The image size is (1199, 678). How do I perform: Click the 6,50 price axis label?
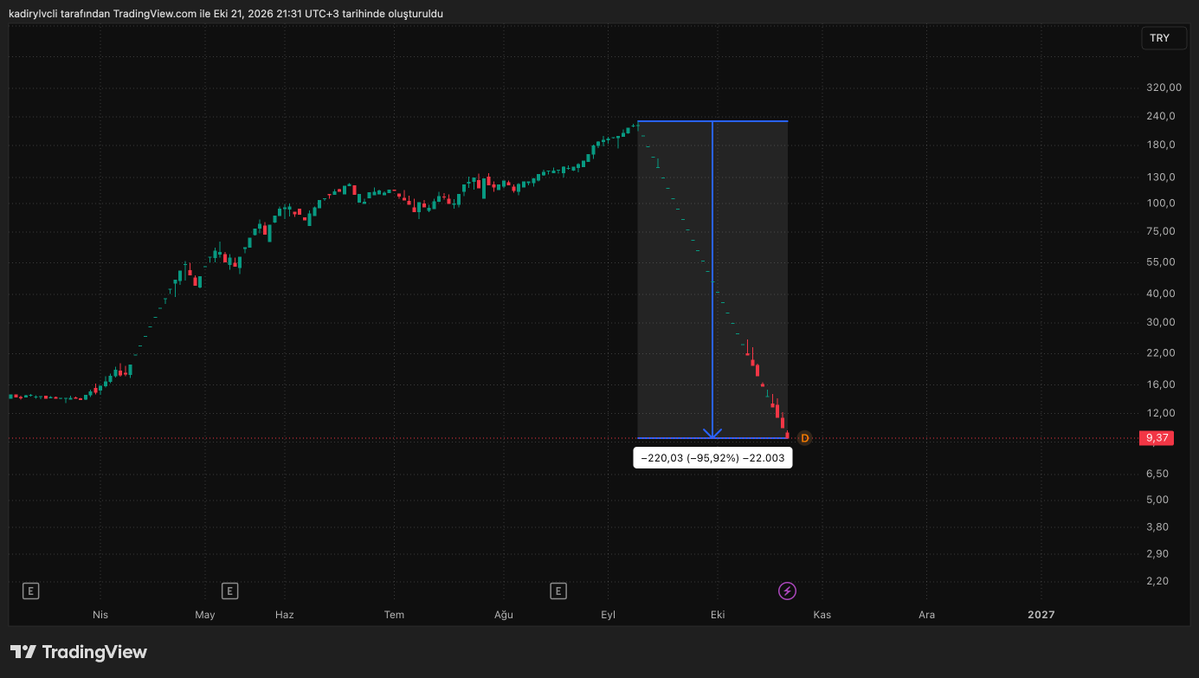click(1158, 474)
